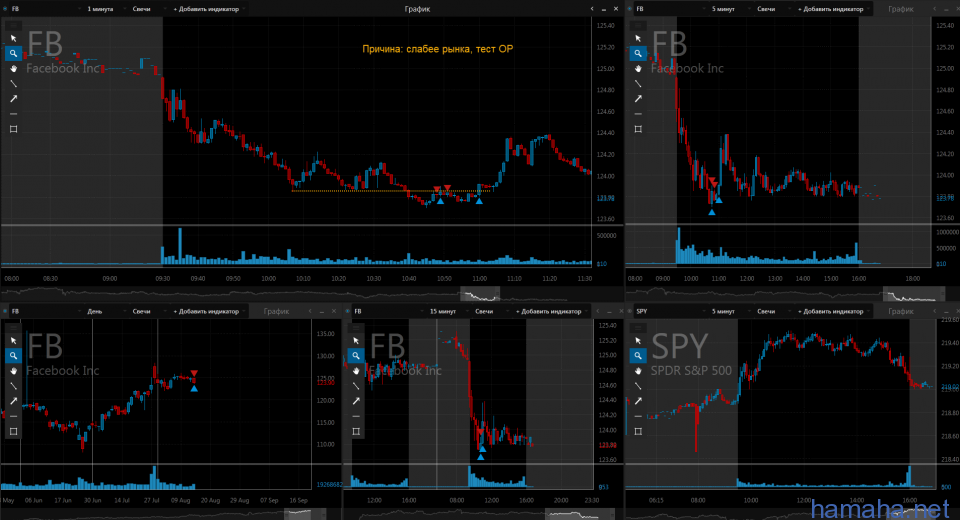Screen dimensions: 960x520
Task: Click 'Добавить индикатор' in FB День panel
Action: pyautogui.click(x=208, y=311)
